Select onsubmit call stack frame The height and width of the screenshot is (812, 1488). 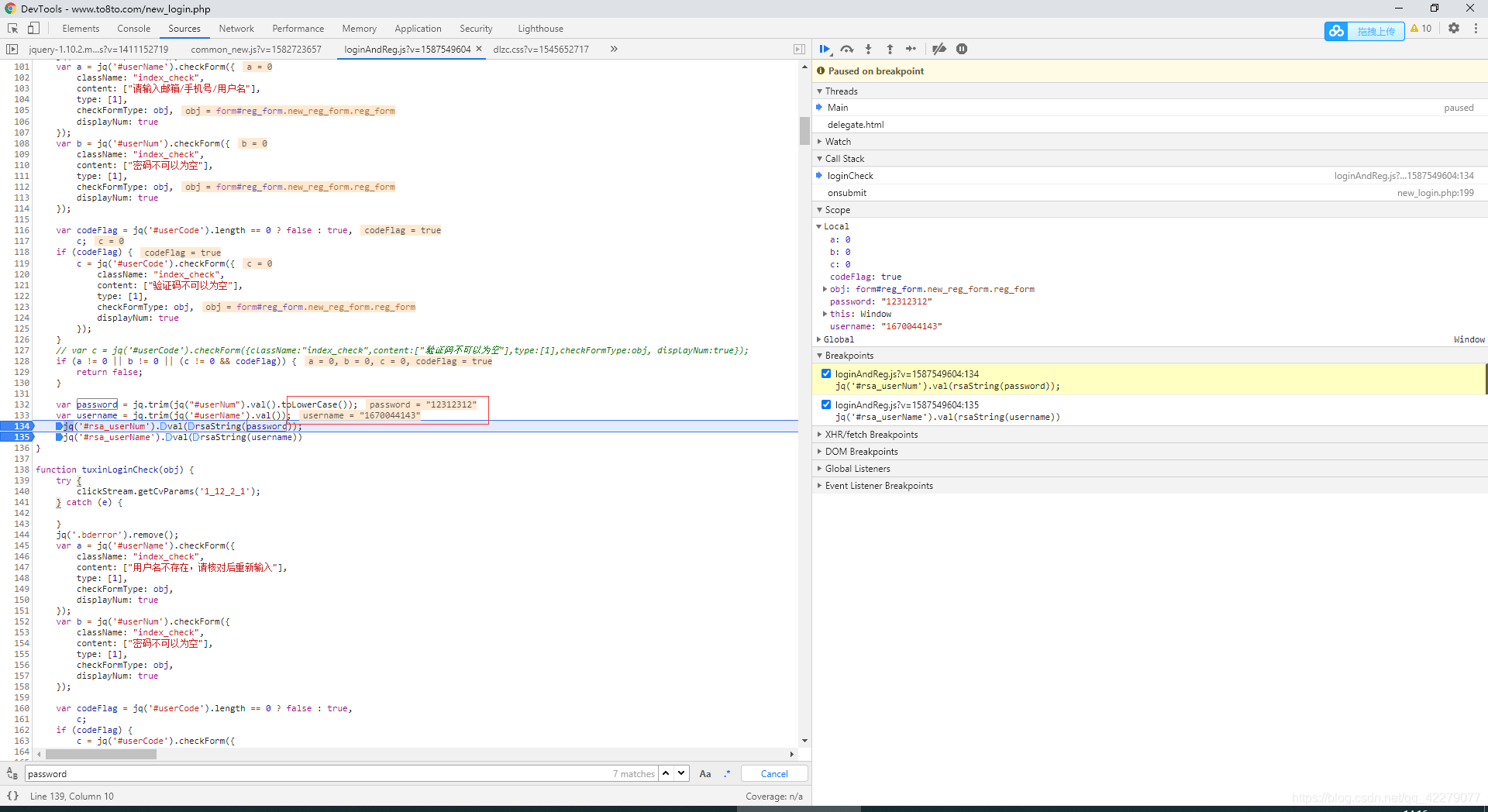[1150, 192]
